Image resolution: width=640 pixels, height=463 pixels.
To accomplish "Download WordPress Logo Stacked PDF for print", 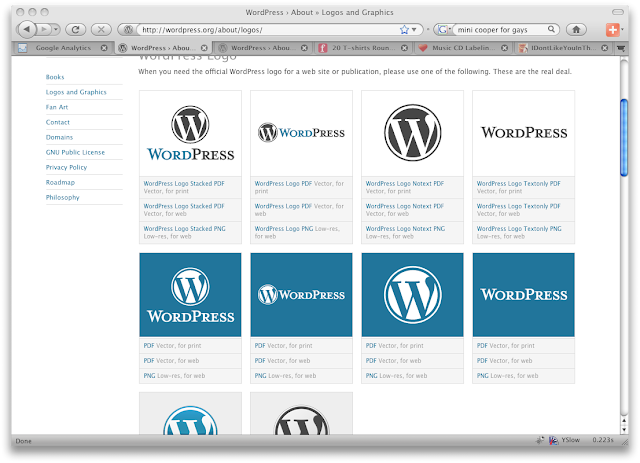I will pos(184,184).
